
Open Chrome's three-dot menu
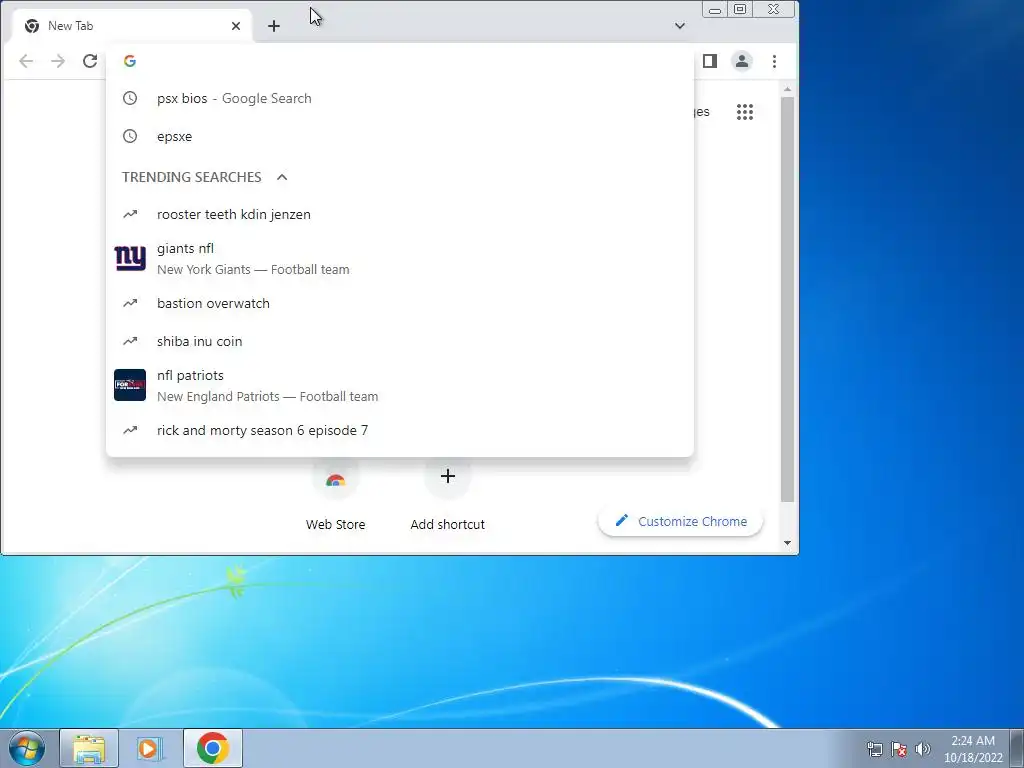774,61
